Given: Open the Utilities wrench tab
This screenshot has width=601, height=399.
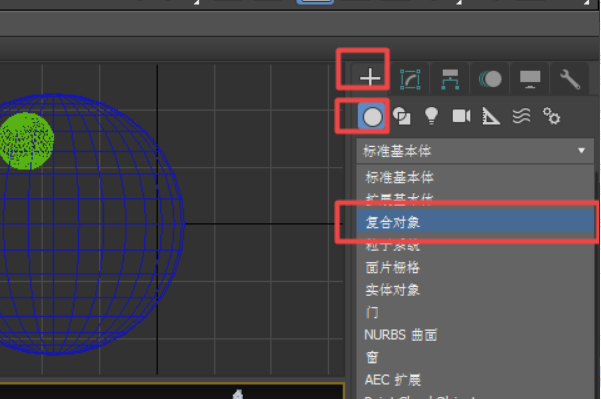Looking at the screenshot, I should pos(570,79).
